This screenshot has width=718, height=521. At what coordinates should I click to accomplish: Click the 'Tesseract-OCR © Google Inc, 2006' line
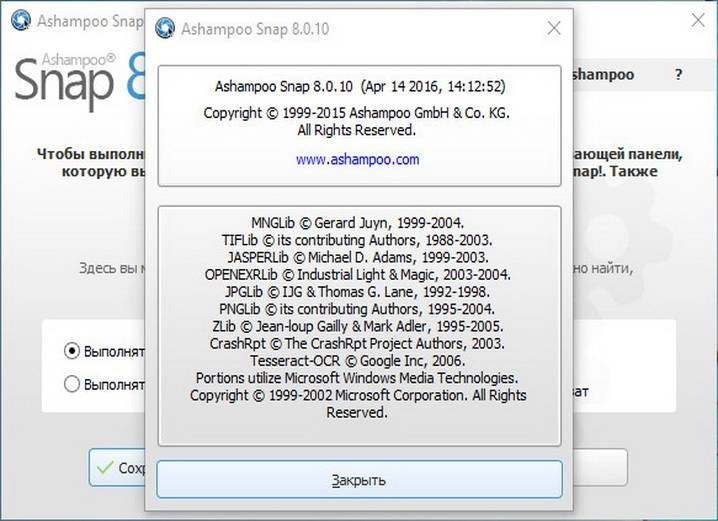pyautogui.click(x=358, y=361)
